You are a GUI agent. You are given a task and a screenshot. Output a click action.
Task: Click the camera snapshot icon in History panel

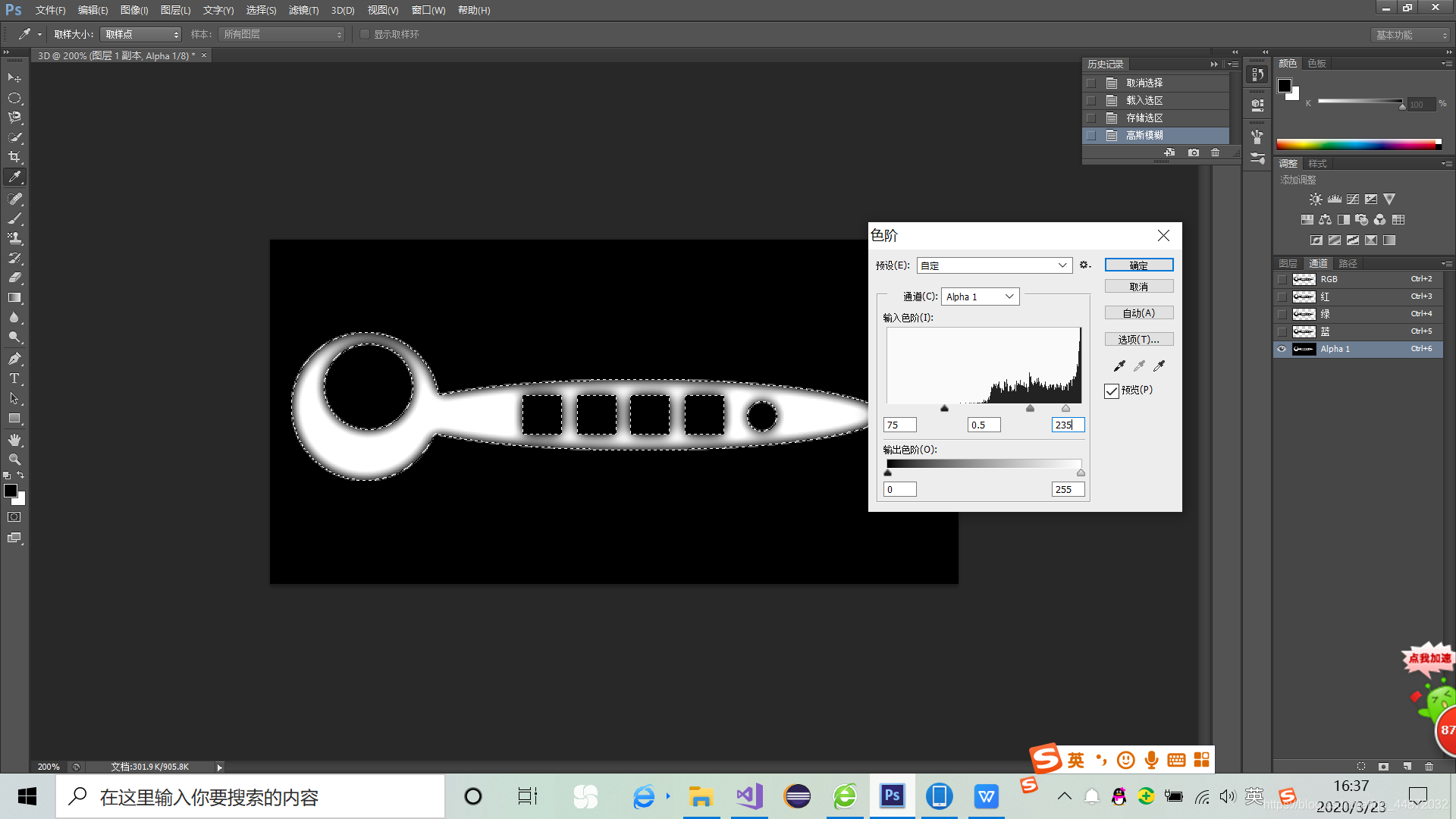tap(1194, 152)
